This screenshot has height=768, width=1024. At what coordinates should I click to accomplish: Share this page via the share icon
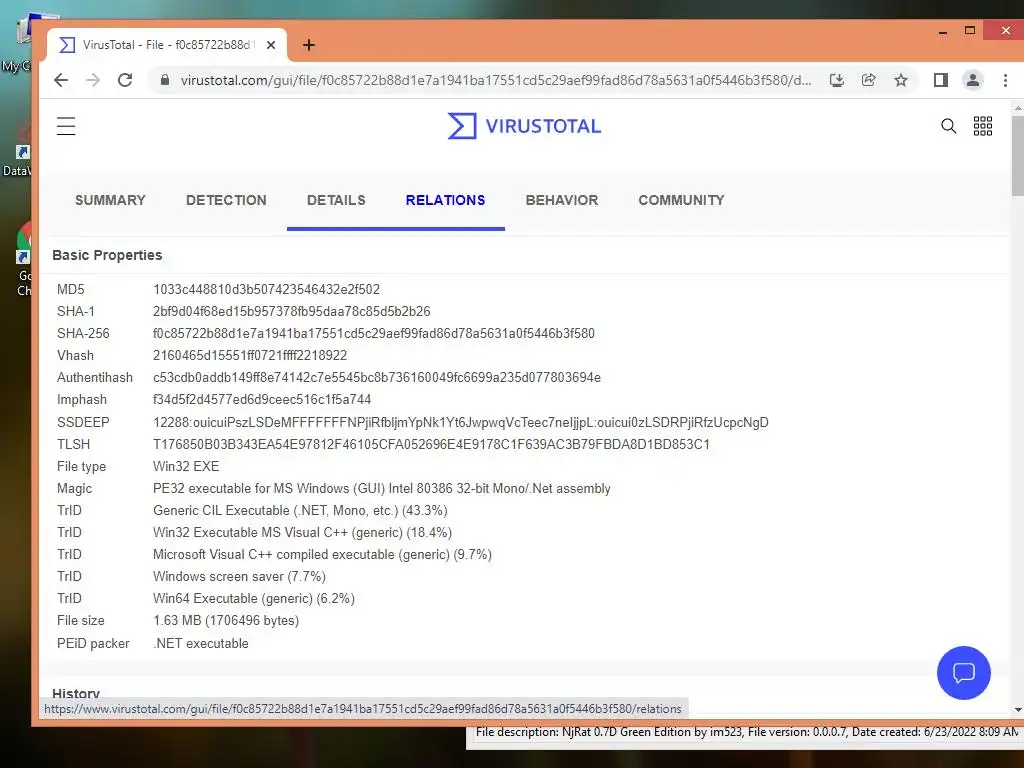click(869, 80)
